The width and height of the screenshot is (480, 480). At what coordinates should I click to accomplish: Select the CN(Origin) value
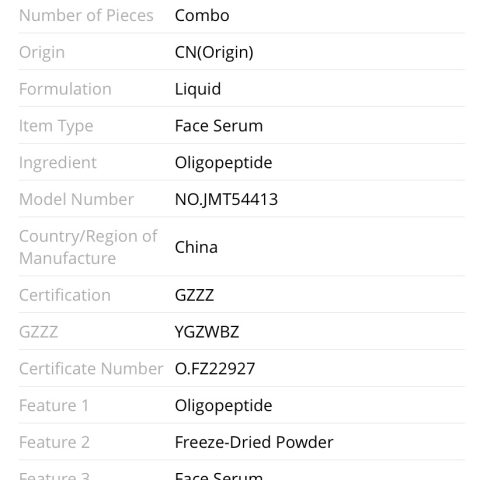pos(214,53)
